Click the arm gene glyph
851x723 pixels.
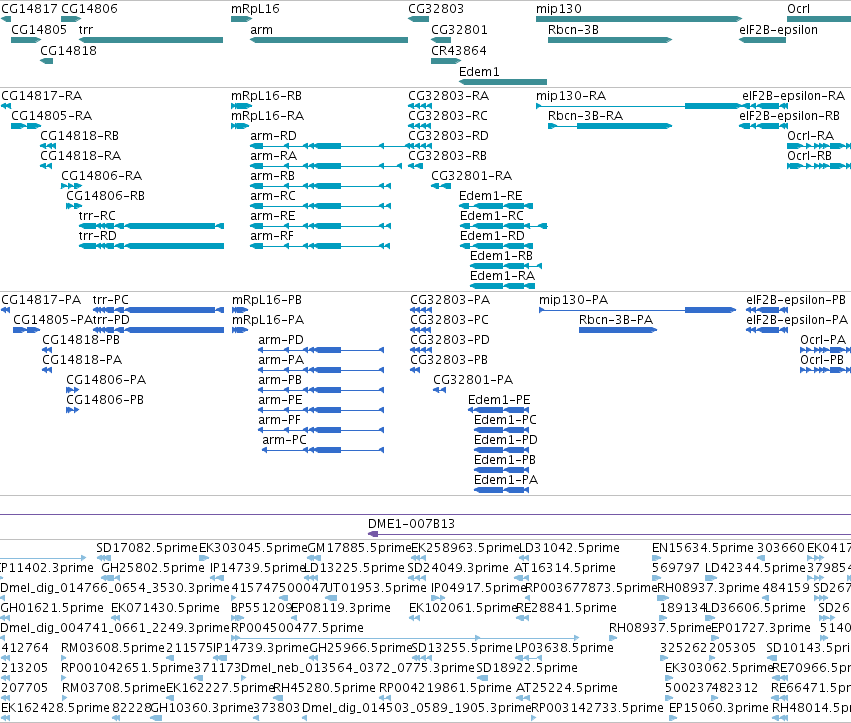[329, 40]
